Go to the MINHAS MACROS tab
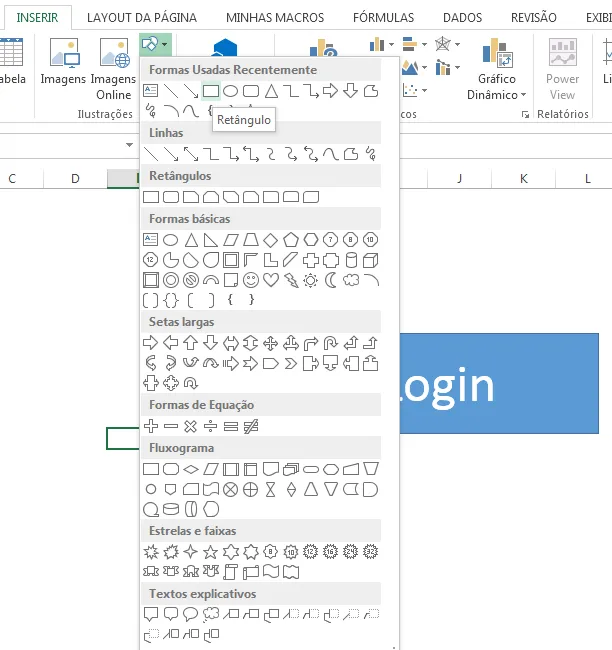The image size is (612, 650). [x=275, y=17]
